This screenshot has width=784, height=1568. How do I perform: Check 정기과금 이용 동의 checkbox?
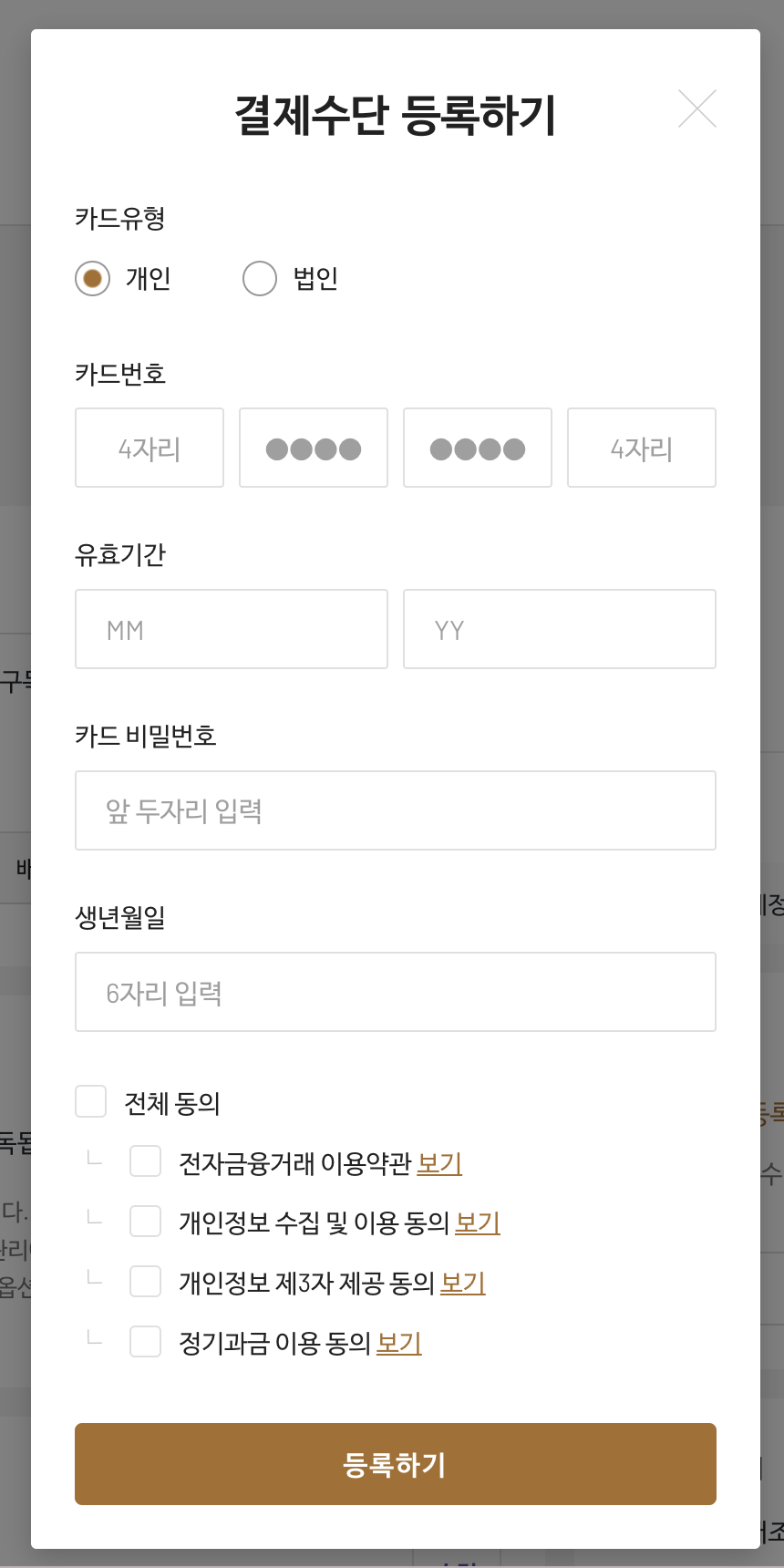click(146, 1342)
